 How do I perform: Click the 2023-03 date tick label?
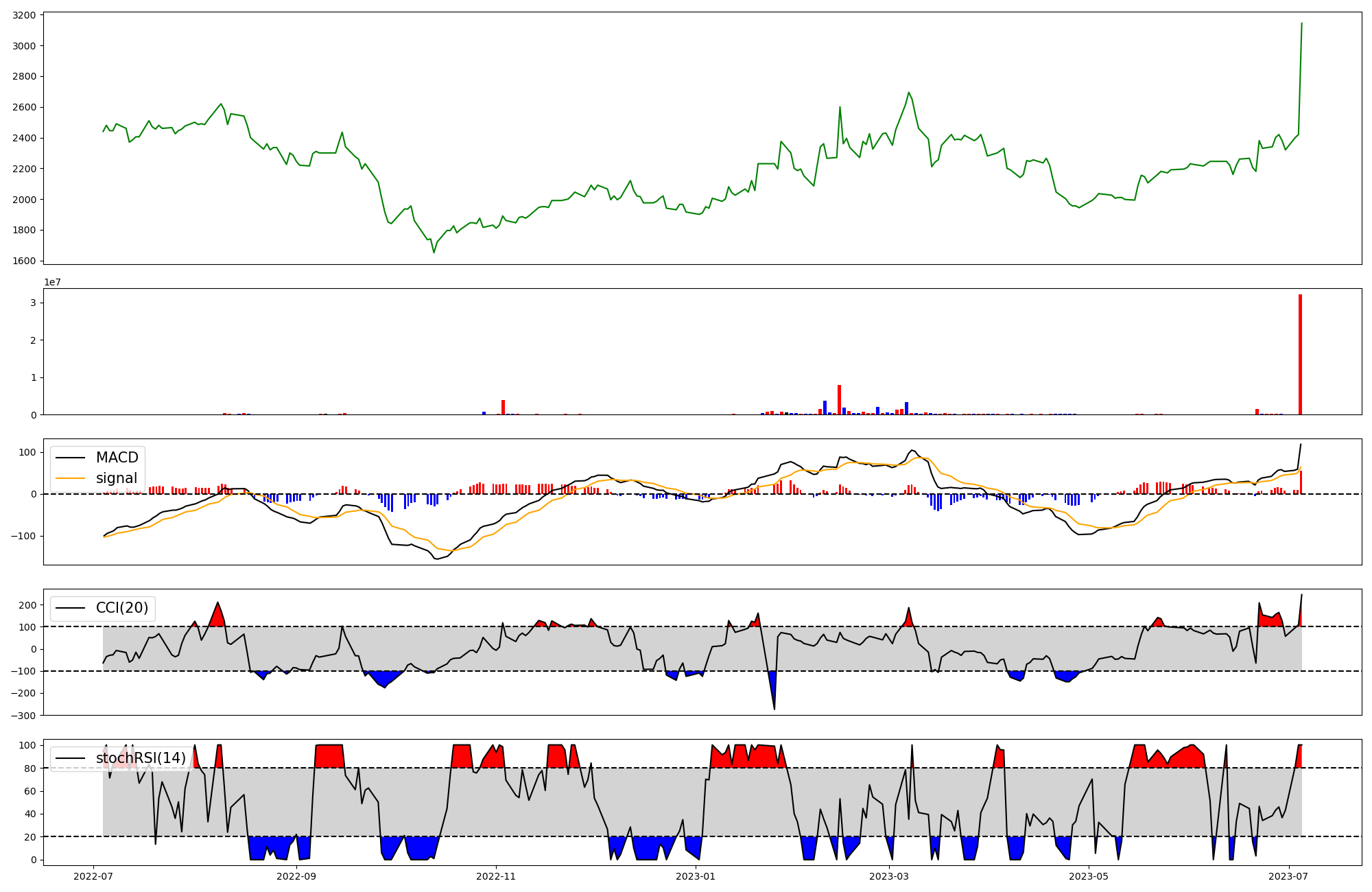[x=889, y=876]
